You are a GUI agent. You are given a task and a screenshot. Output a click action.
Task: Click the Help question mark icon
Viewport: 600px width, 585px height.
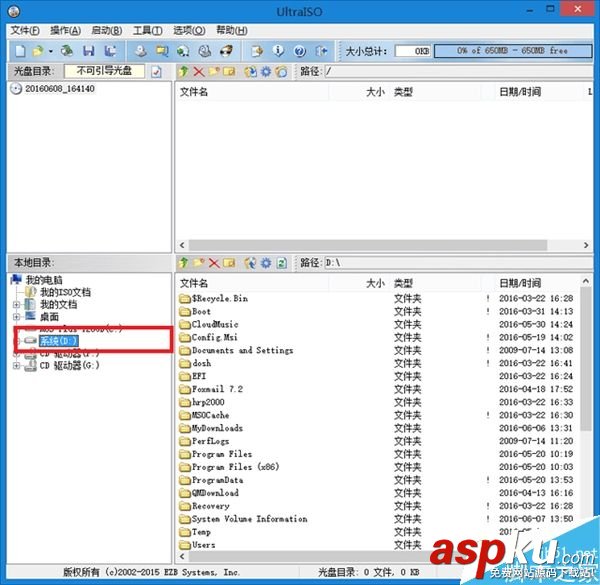click(300, 51)
